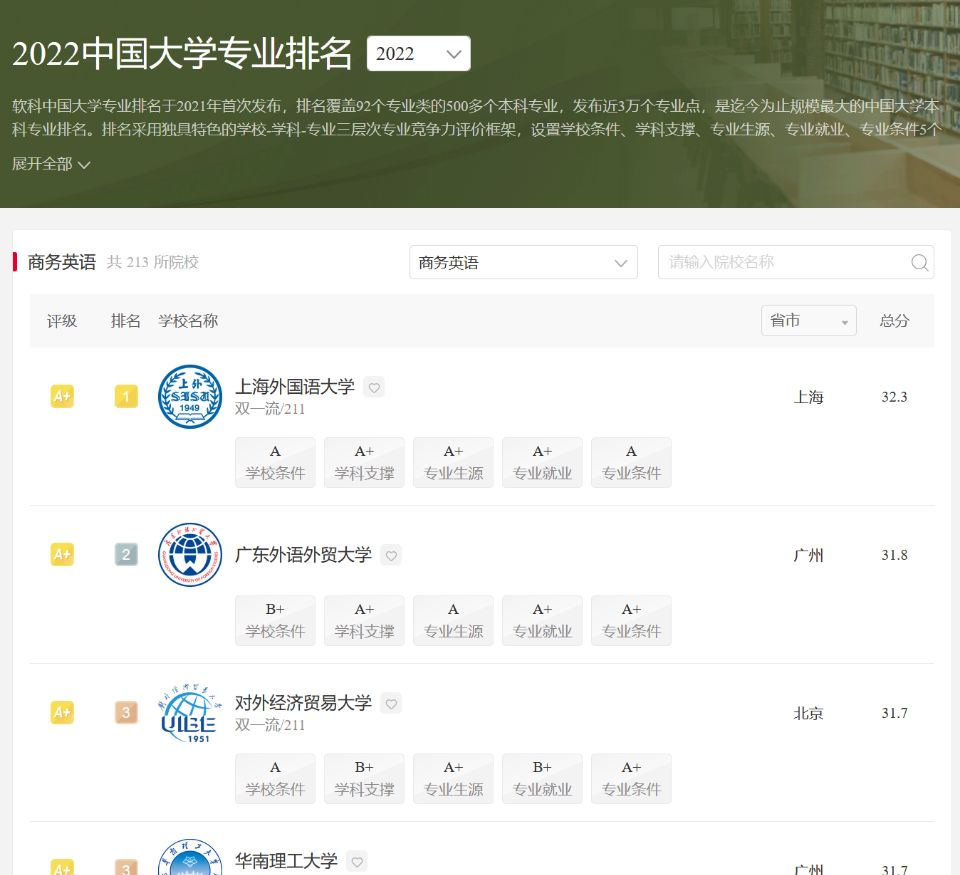
Task: Click 专业条件 A+ card of 广东外语外贸大学
Action: click(631, 621)
